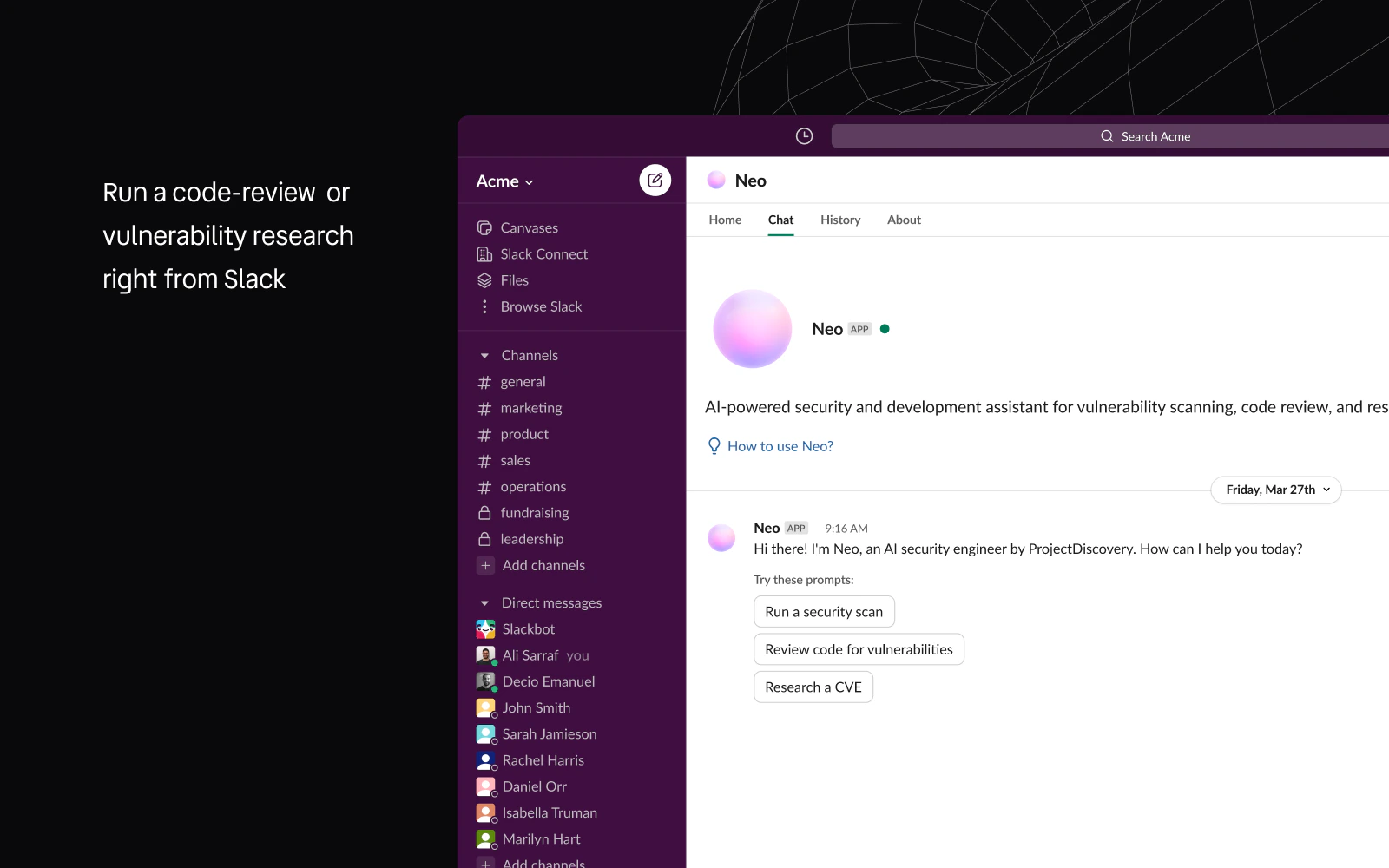Click the hash icon beside product
The image size is (1389, 868).
[x=484, y=434]
